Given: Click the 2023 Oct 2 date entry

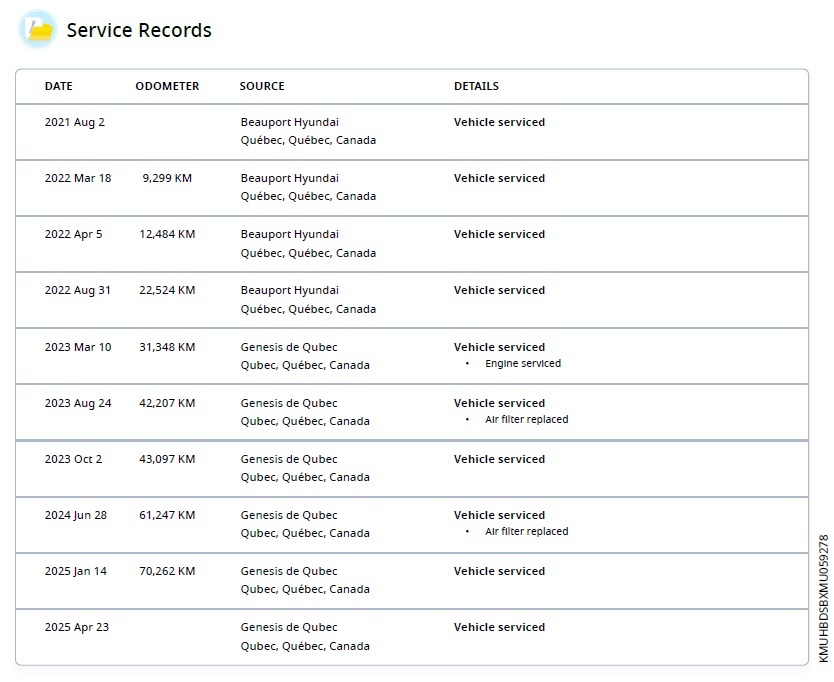Looking at the screenshot, I should [x=74, y=459].
